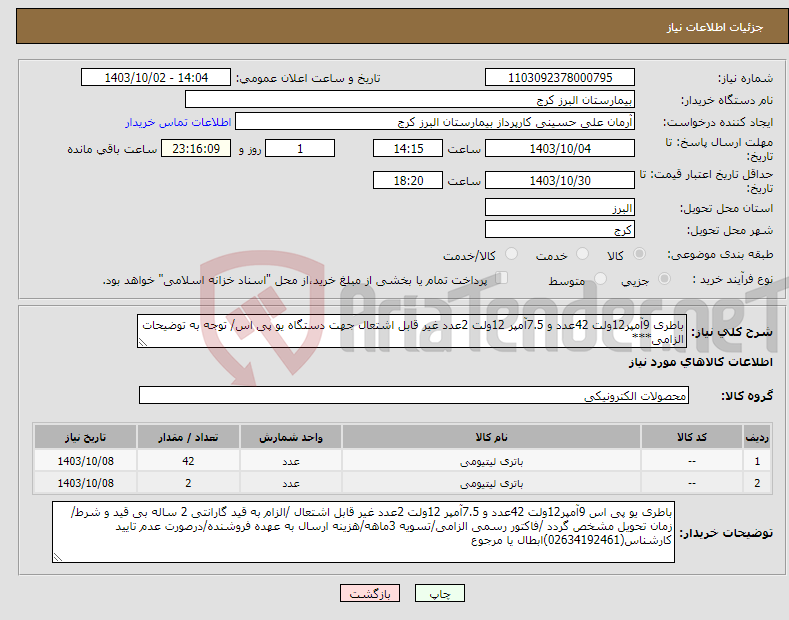Toggle Islamic treasury documents payment checkbox

pyautogui.click(x=501, y=278)
